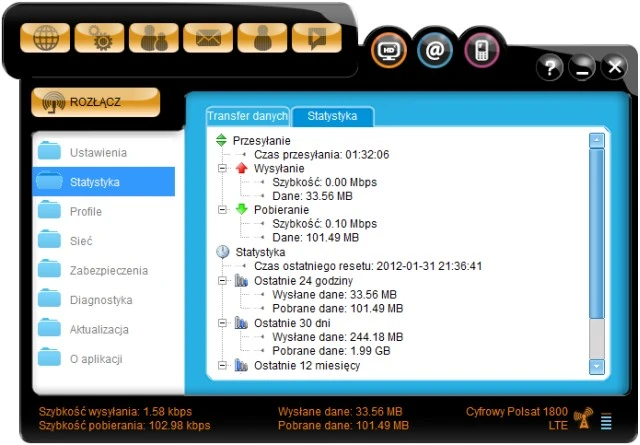The height and width of the screenshot is (445, 640).
Task: Open help with the question mark button
Action: click(x=550, y=68)
